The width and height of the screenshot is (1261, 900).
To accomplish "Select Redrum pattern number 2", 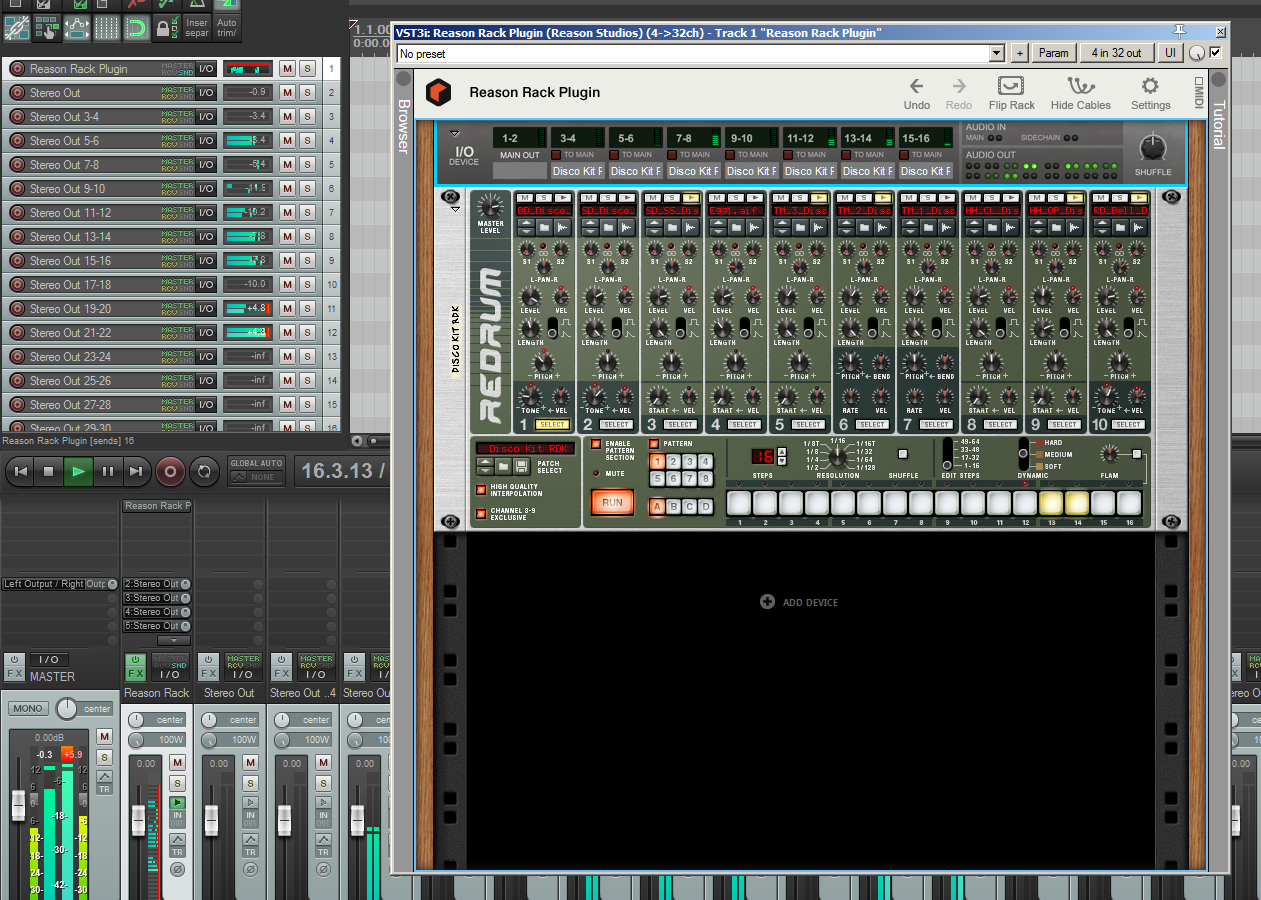I will [x=674, y=461].
